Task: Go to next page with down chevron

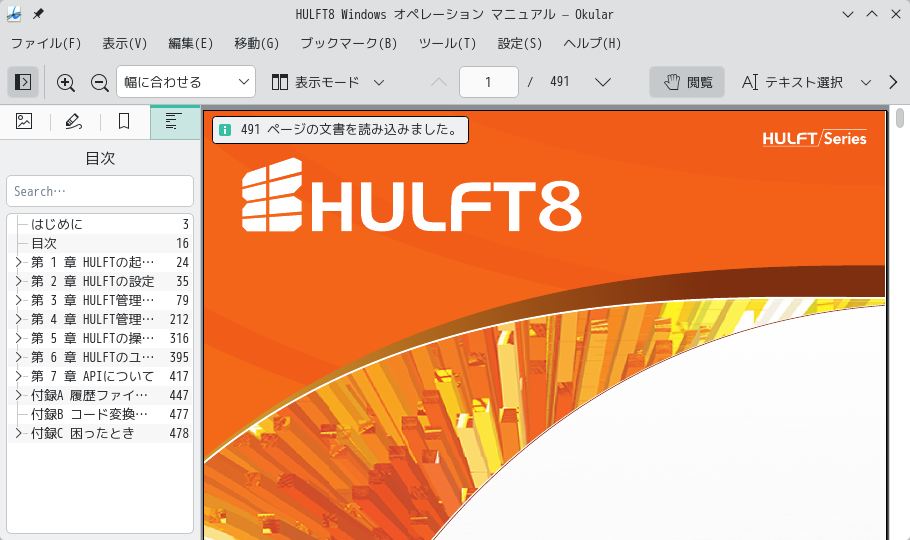Action: 603,82
